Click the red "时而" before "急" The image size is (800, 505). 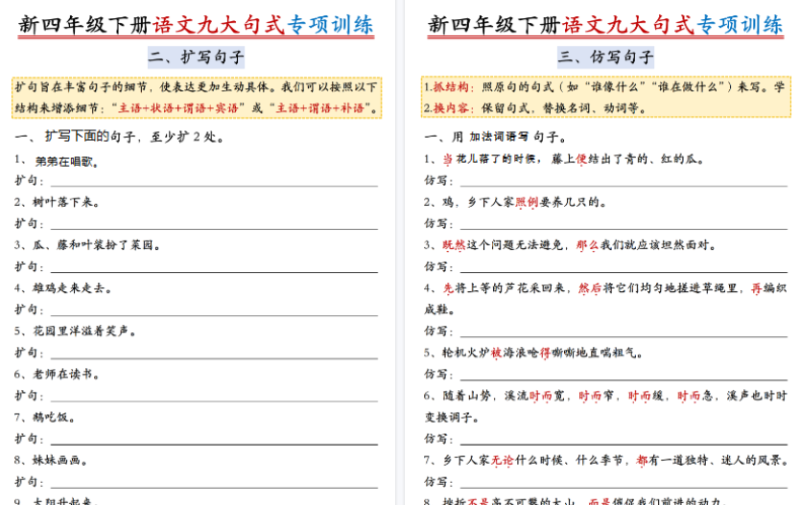pyautogui.click(x=689, y=396)
